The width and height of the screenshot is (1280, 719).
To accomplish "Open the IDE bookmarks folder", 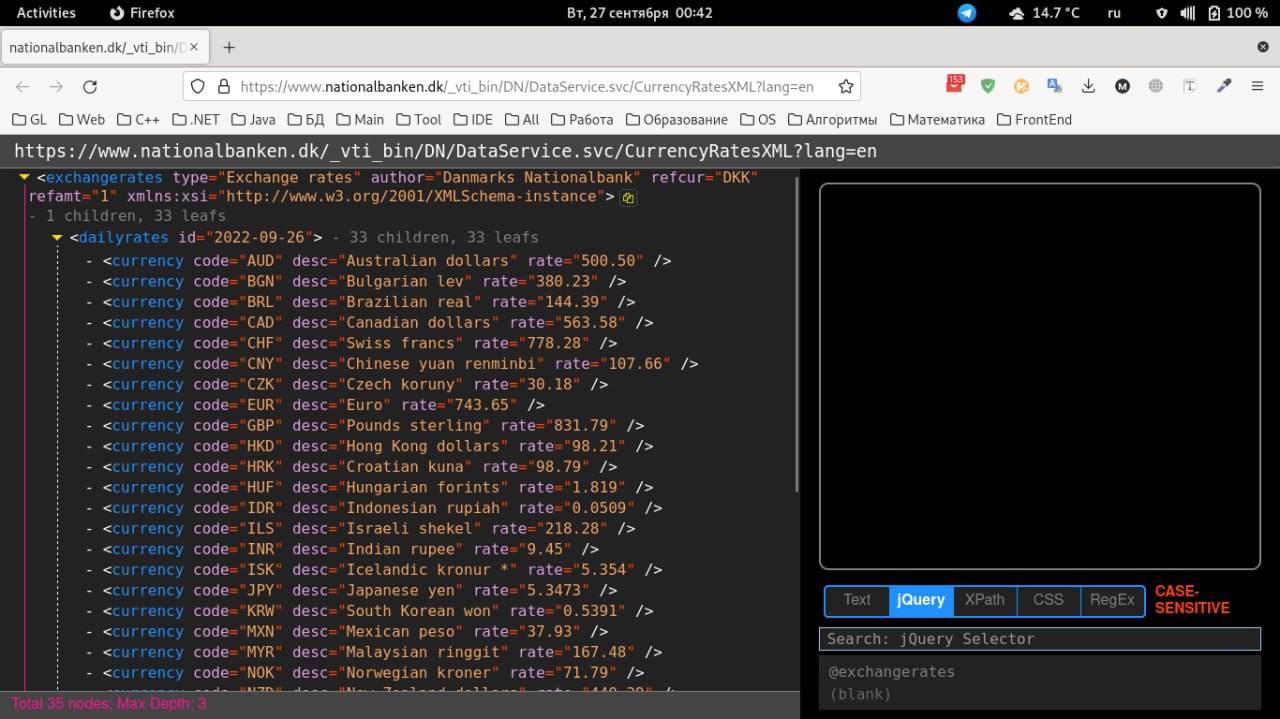I will click(x=473, y=119).
